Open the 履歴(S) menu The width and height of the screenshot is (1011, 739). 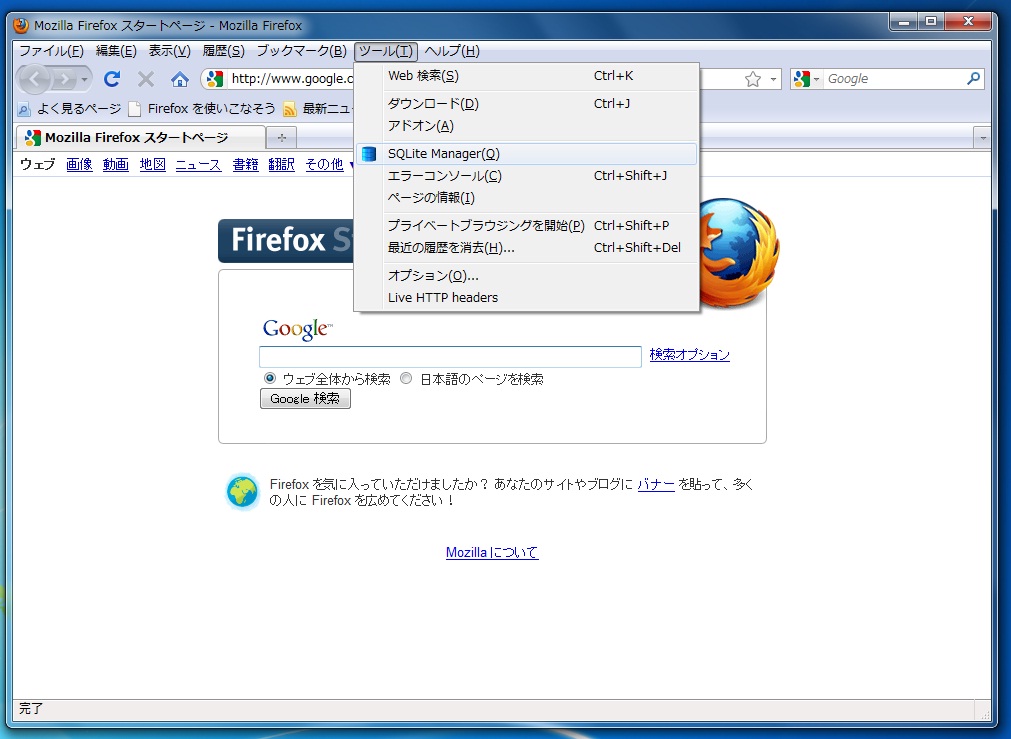pos(224,51)
